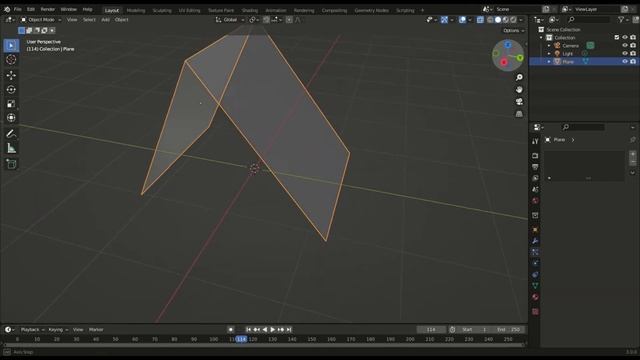Toggle the Snap magnet button
Viewport: 640px width, 360px height.
click(x=266, y=20)
